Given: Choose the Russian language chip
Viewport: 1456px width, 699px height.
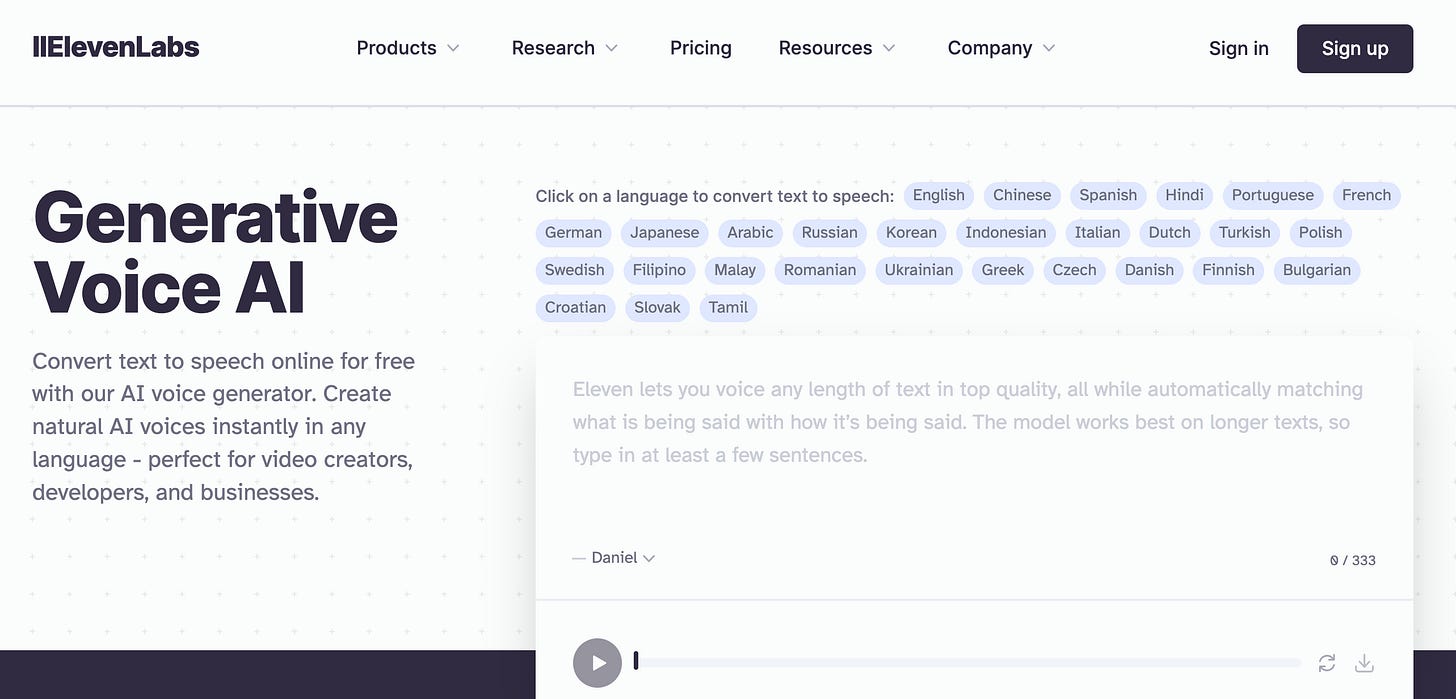Looking at the screenshot, I should tap(830, 232).
